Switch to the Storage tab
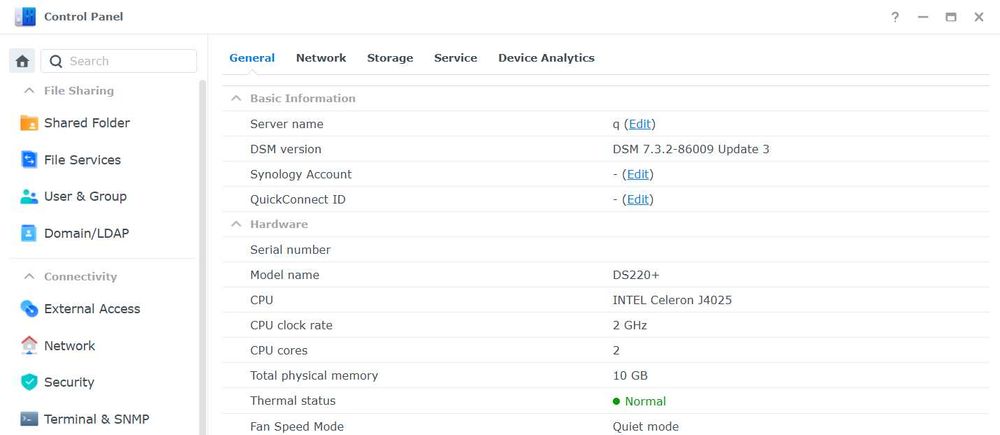 [x=390, y=58]
